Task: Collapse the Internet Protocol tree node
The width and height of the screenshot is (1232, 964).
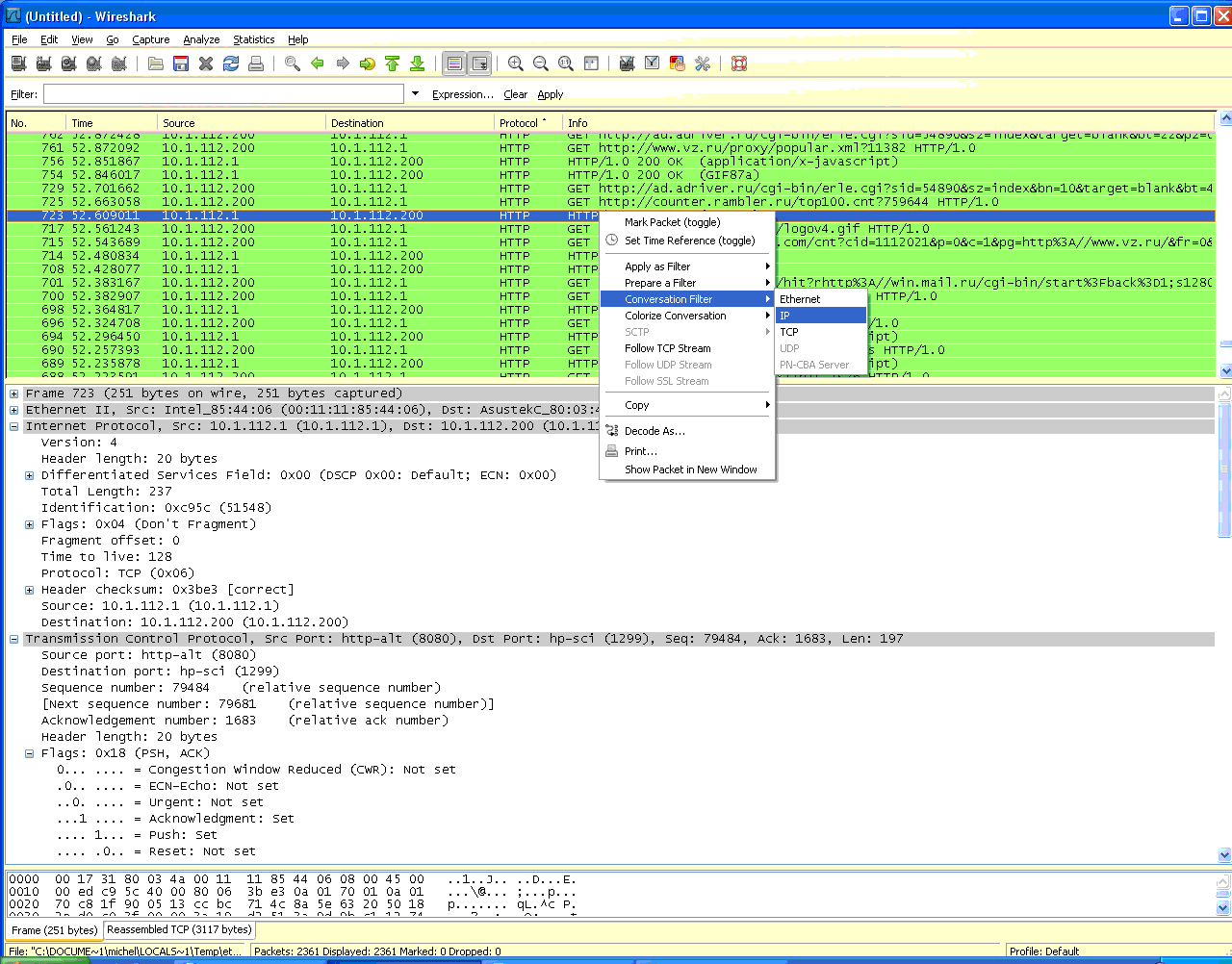Action: [14, 426]
